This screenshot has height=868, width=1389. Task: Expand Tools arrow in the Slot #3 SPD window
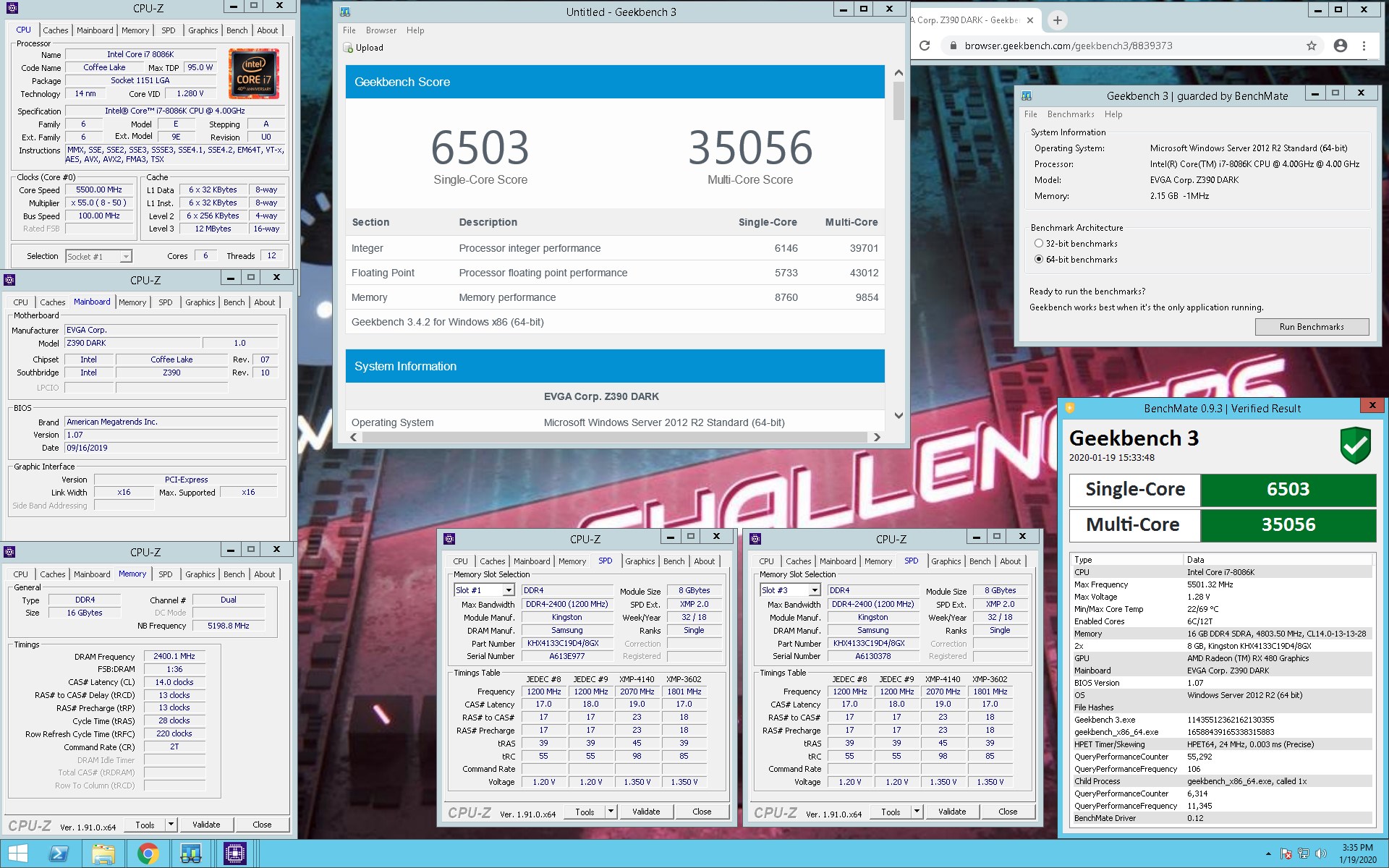point(917,812)
